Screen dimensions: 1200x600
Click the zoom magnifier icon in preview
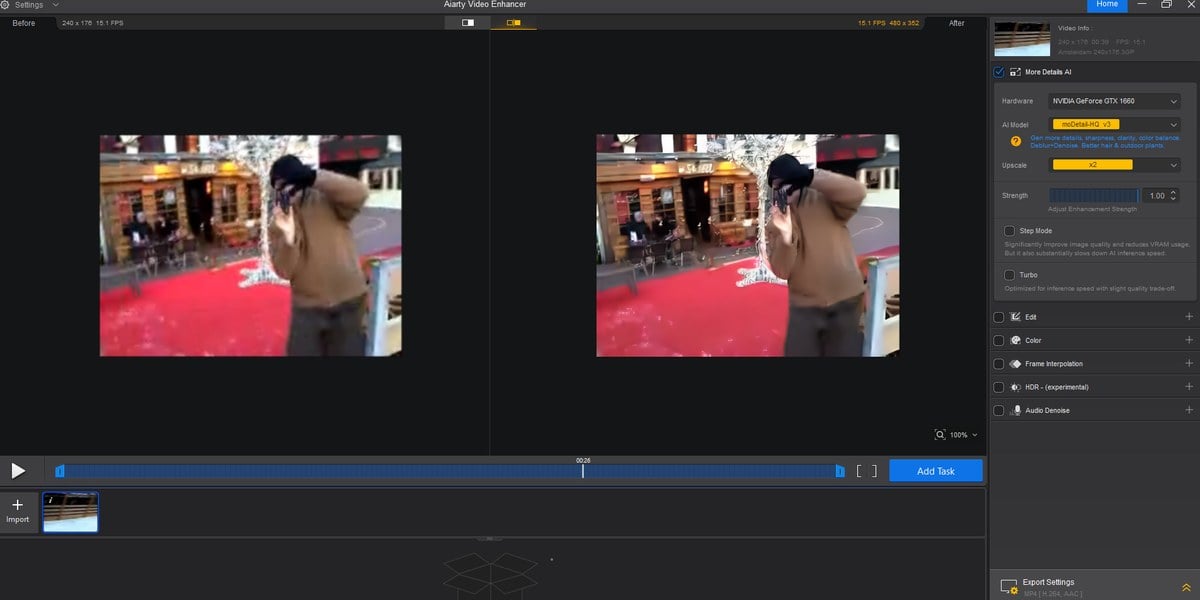coord(940,435)
